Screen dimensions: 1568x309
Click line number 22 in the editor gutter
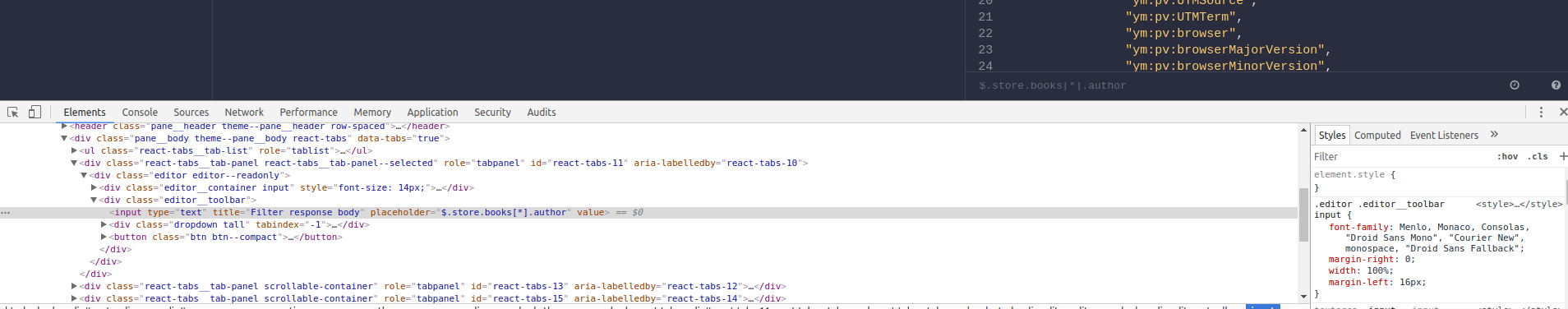point(985,34)
